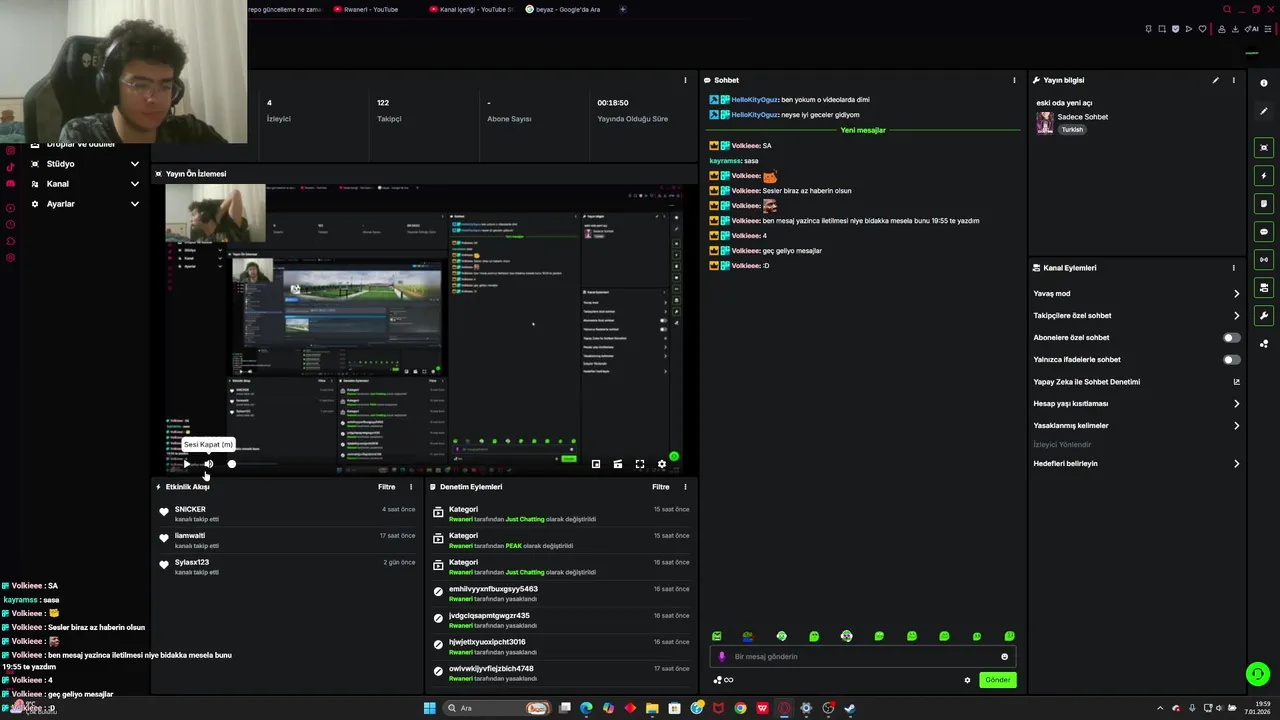Screen dimensions: 1280x720
Task: Adjust the preview volume slider knob
Action: [x=231, y=464]
